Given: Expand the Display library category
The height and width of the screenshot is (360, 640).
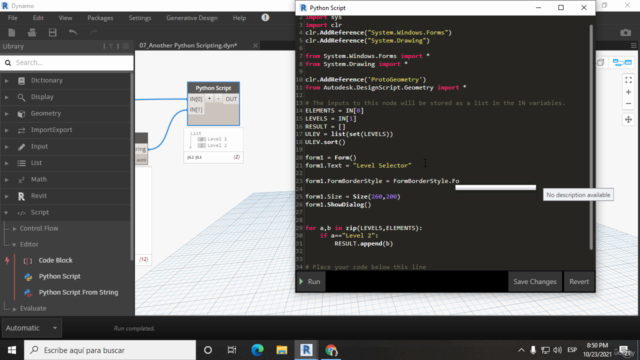Looking at the screenshot, I should pos(7,97).
